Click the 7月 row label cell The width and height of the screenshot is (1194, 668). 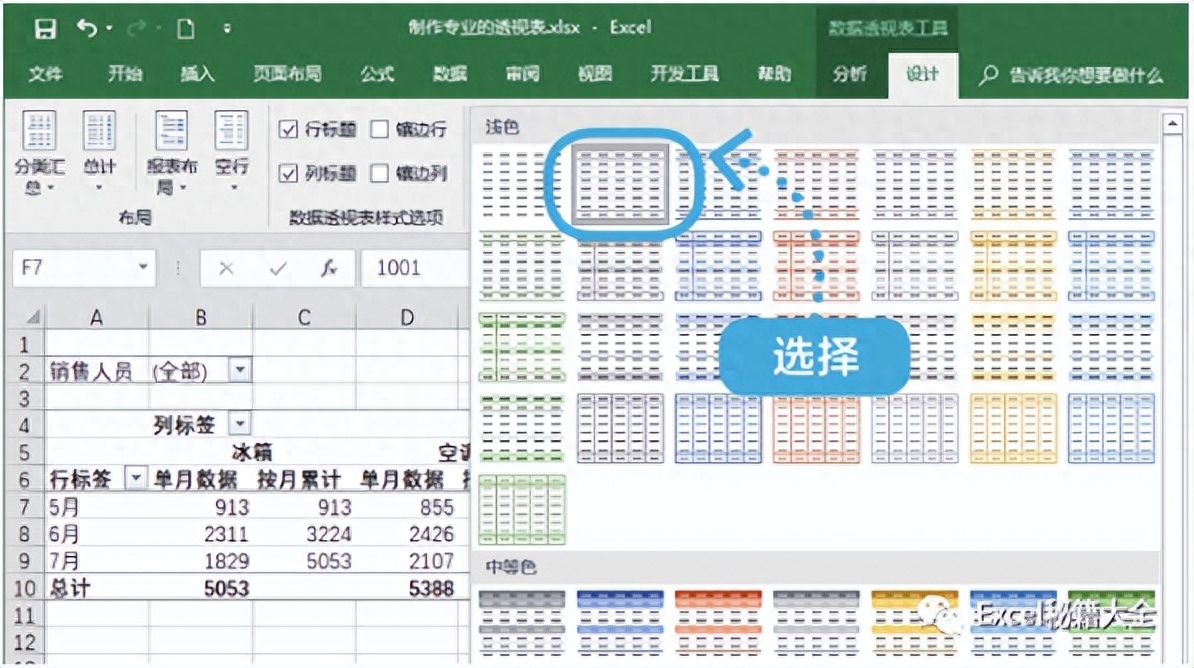[x=97, y=561]
